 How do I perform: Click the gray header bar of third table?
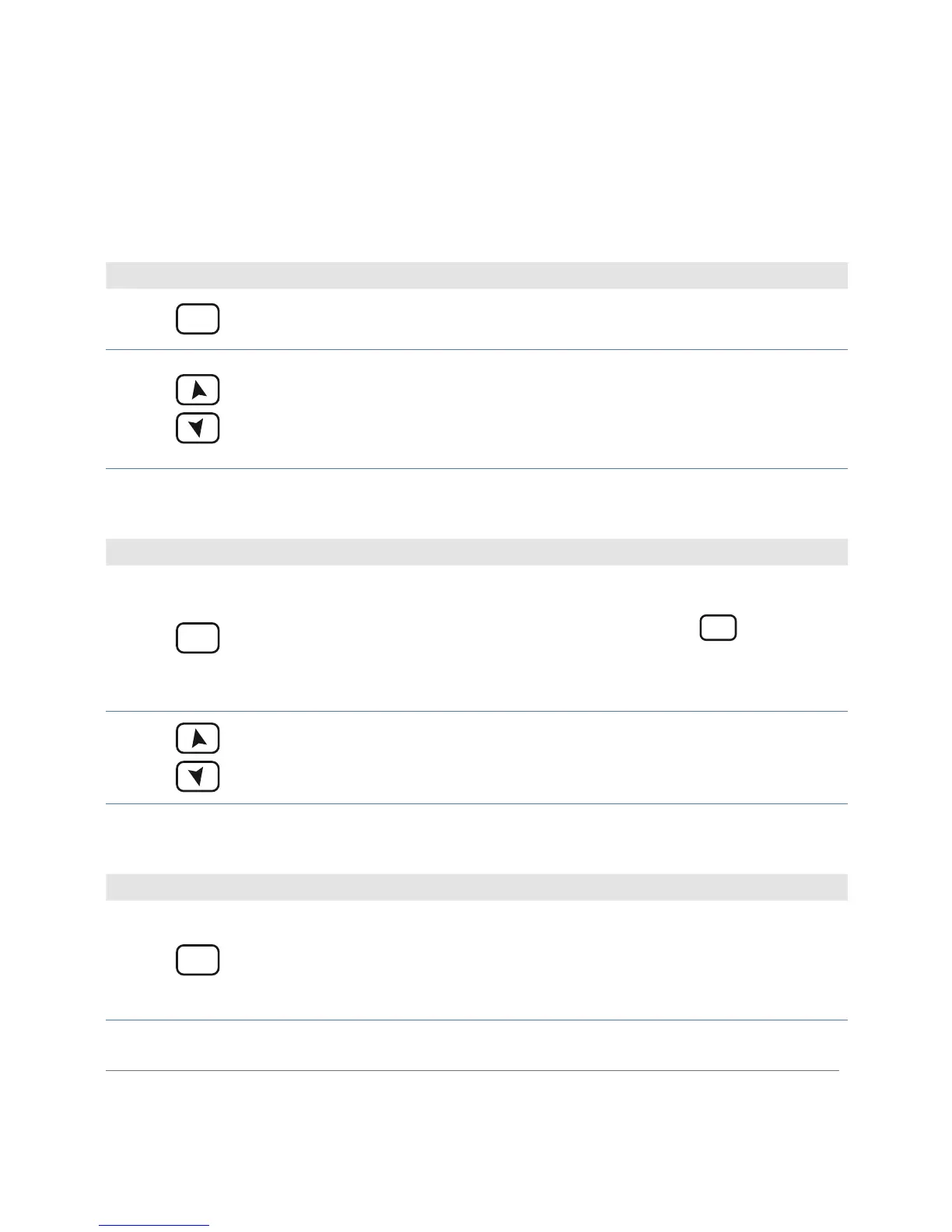tap(476, 887)
